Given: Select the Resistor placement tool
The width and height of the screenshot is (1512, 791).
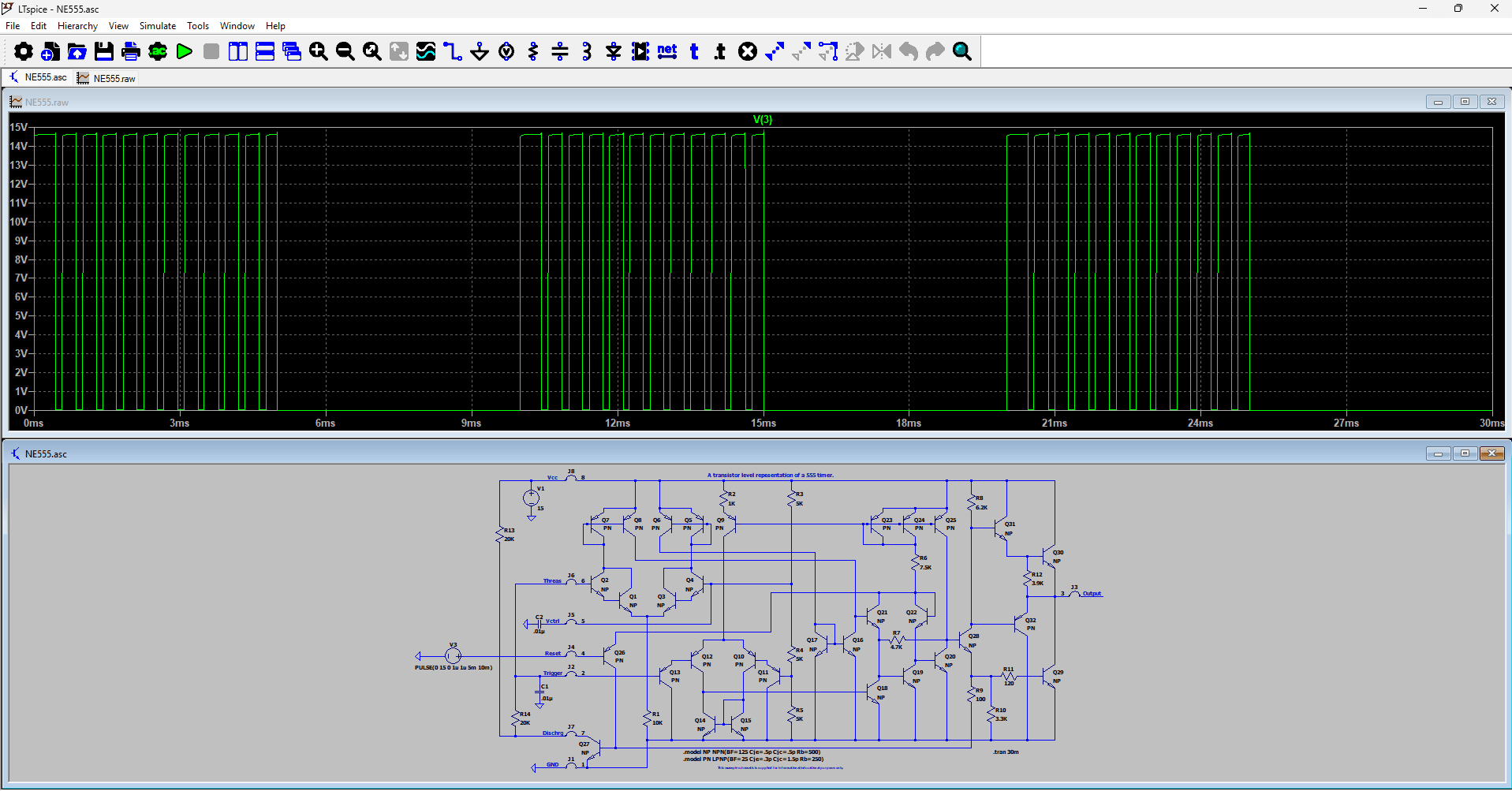Looking at the screenshot, I should point(533,52).
